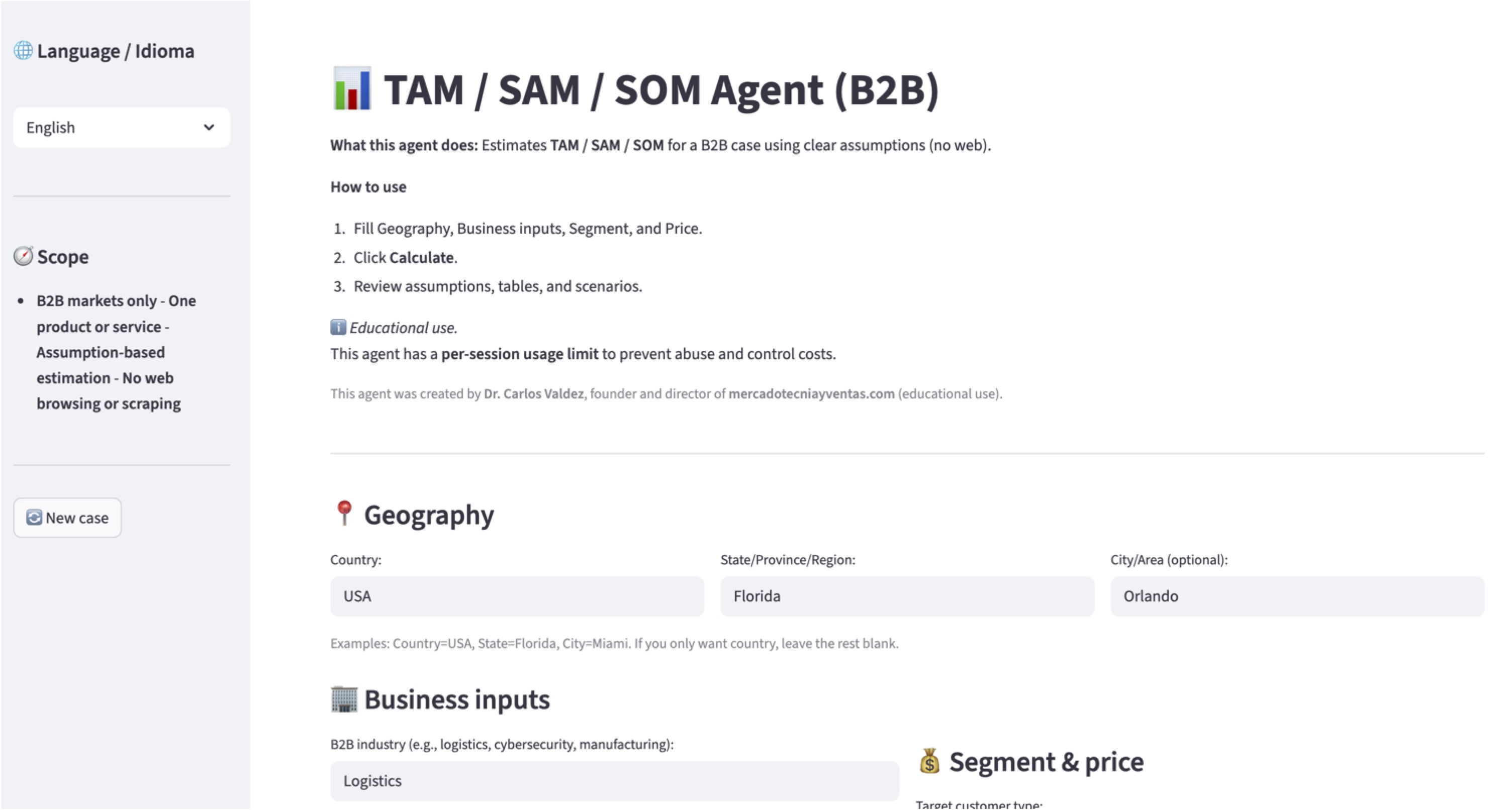This screenshot has width=1512, height=810.
Task: Click the bar chart icon beside title
Action: point(351,89)
